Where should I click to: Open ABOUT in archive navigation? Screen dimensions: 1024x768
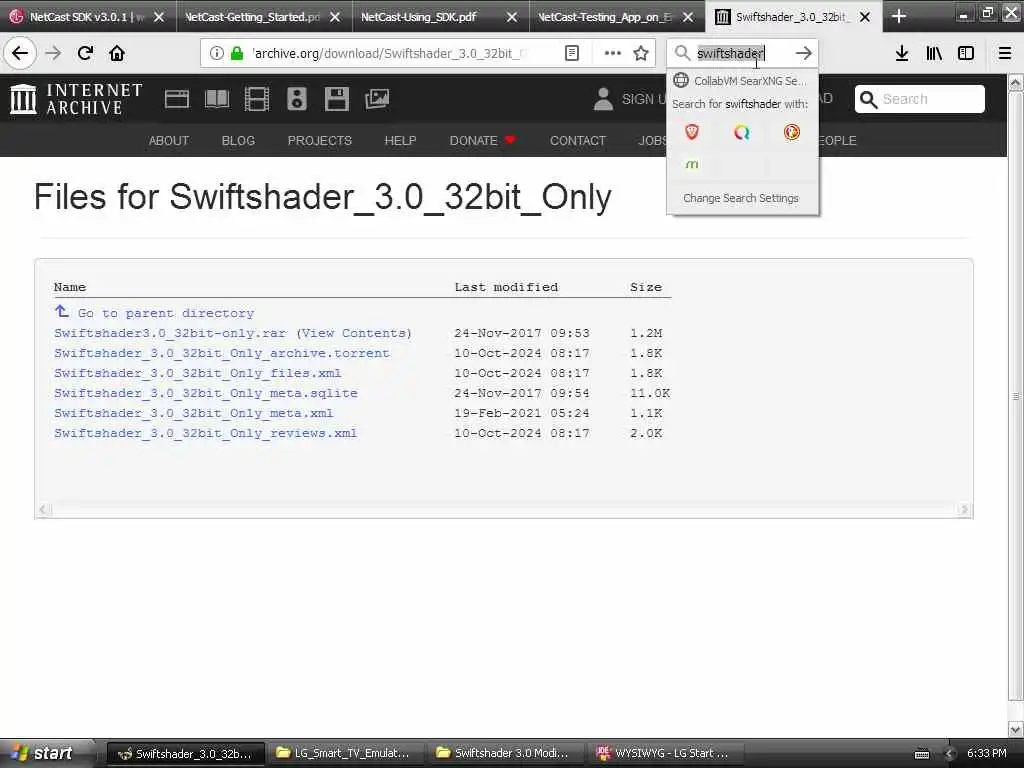pyautogui.click(x=168, y=140)
